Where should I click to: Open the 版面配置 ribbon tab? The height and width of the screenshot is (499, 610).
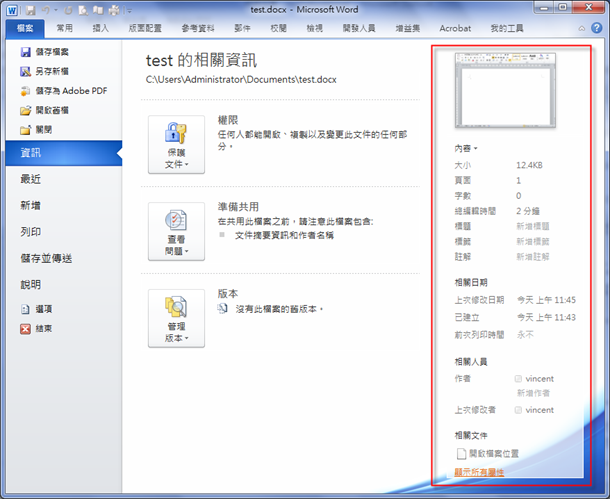pyautogui.click(x=145, y=28)
